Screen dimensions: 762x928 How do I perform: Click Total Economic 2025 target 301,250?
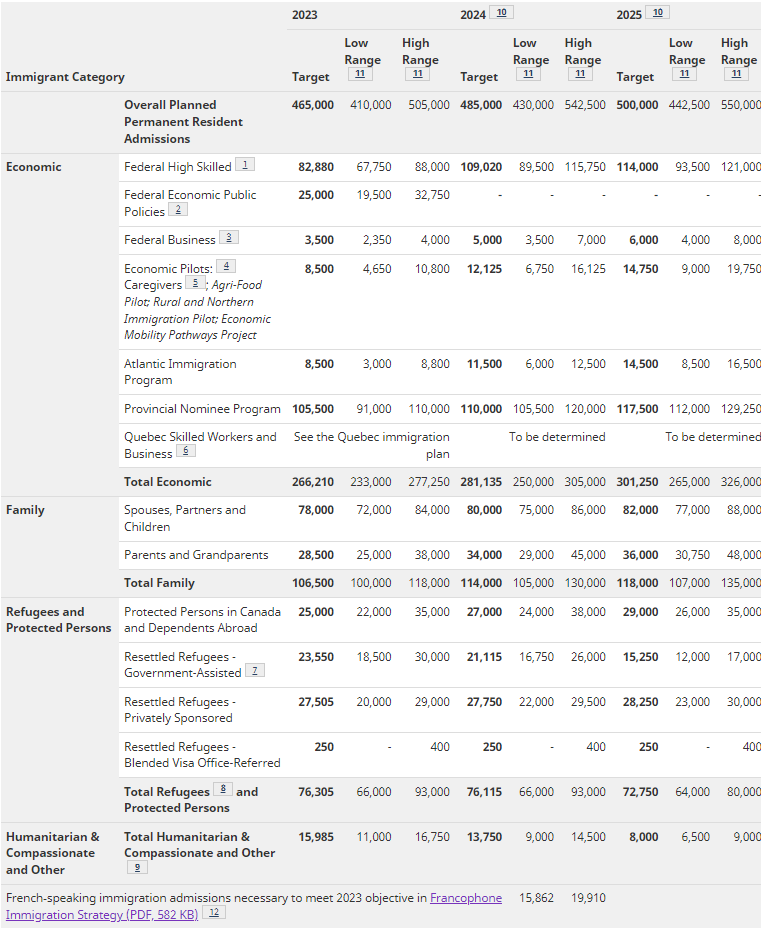pyautogui.click(x=637, y=482)
